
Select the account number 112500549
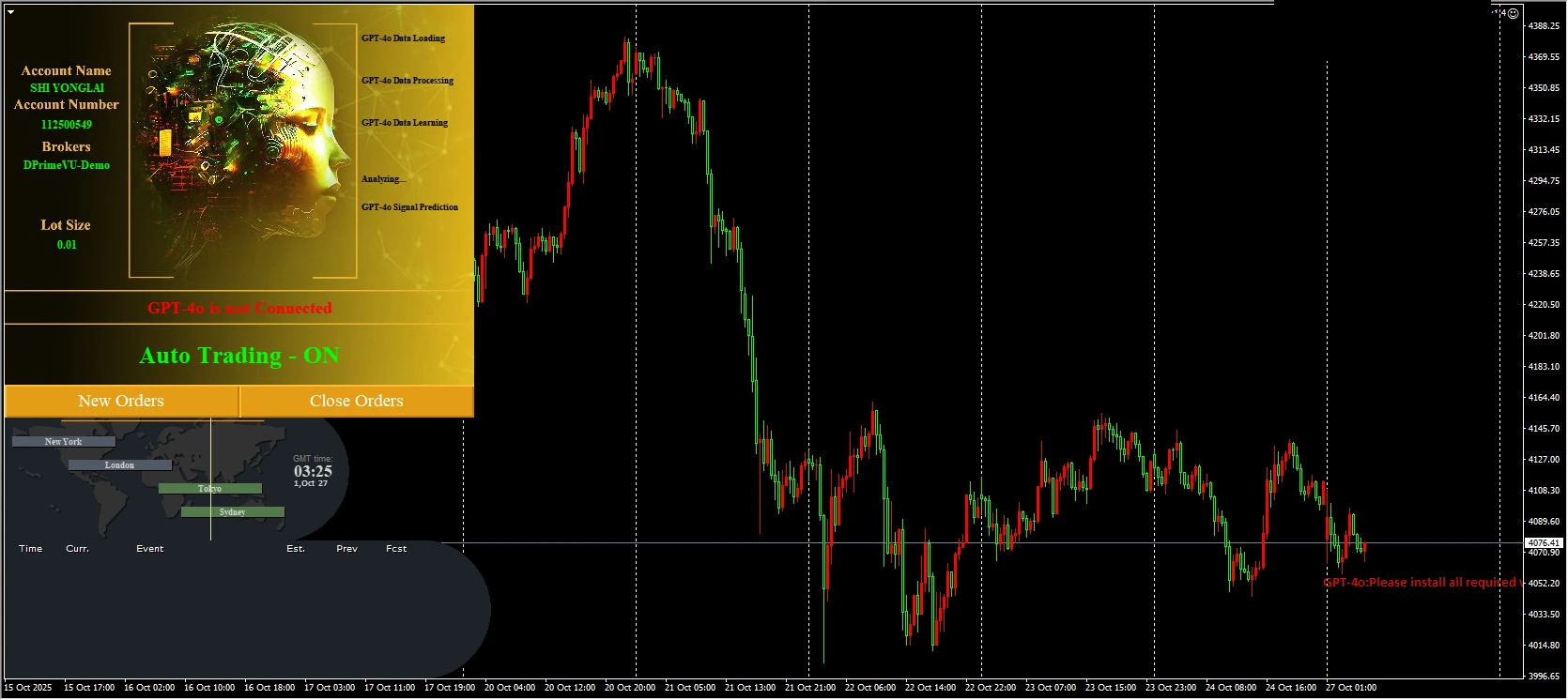click(67, 125)
